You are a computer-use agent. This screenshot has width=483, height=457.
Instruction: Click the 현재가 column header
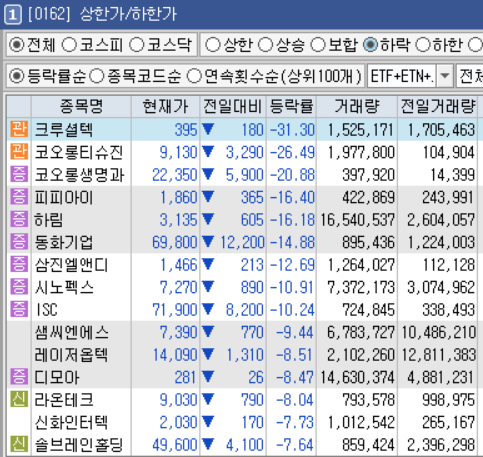point(165,107)
